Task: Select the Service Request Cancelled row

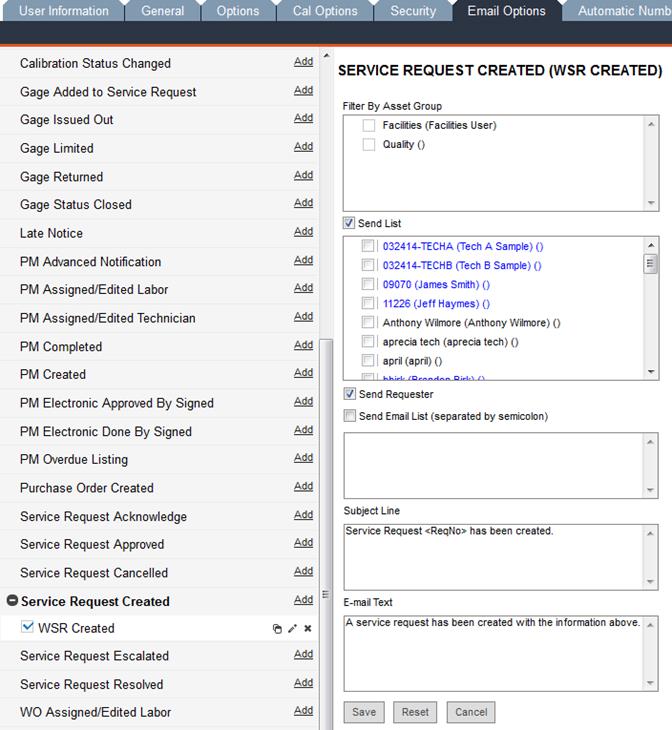Action: pyautogui.click(x=159, y=573)
